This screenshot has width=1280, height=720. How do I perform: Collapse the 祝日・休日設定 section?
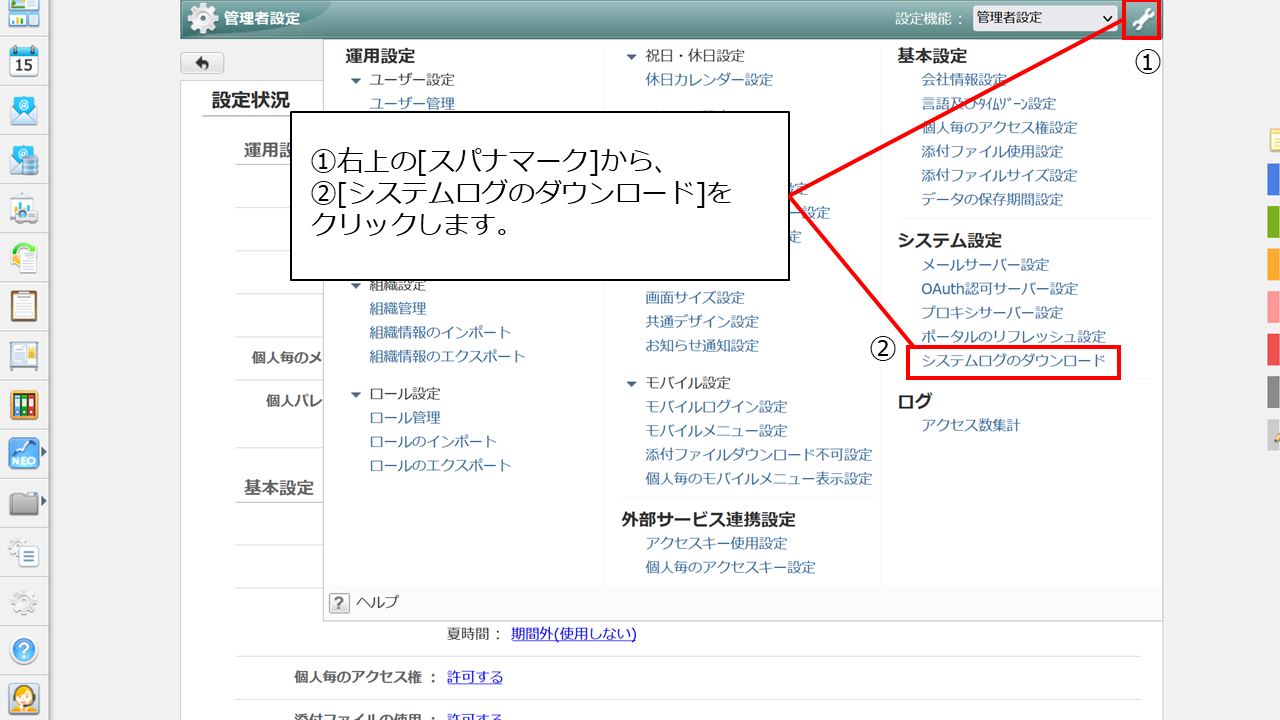[632, 57]
